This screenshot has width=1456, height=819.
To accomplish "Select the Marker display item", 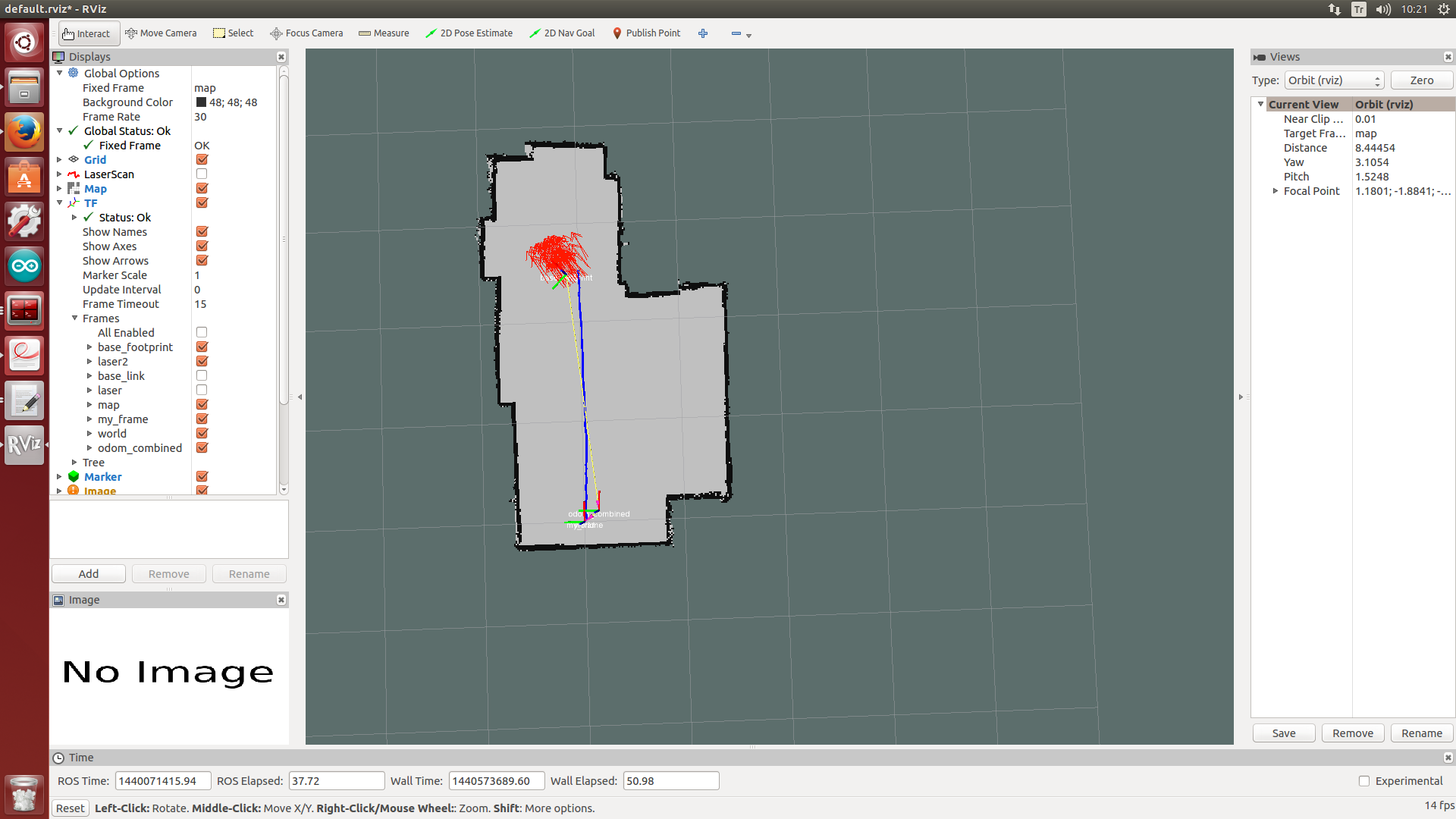I will tap(103, 477).
